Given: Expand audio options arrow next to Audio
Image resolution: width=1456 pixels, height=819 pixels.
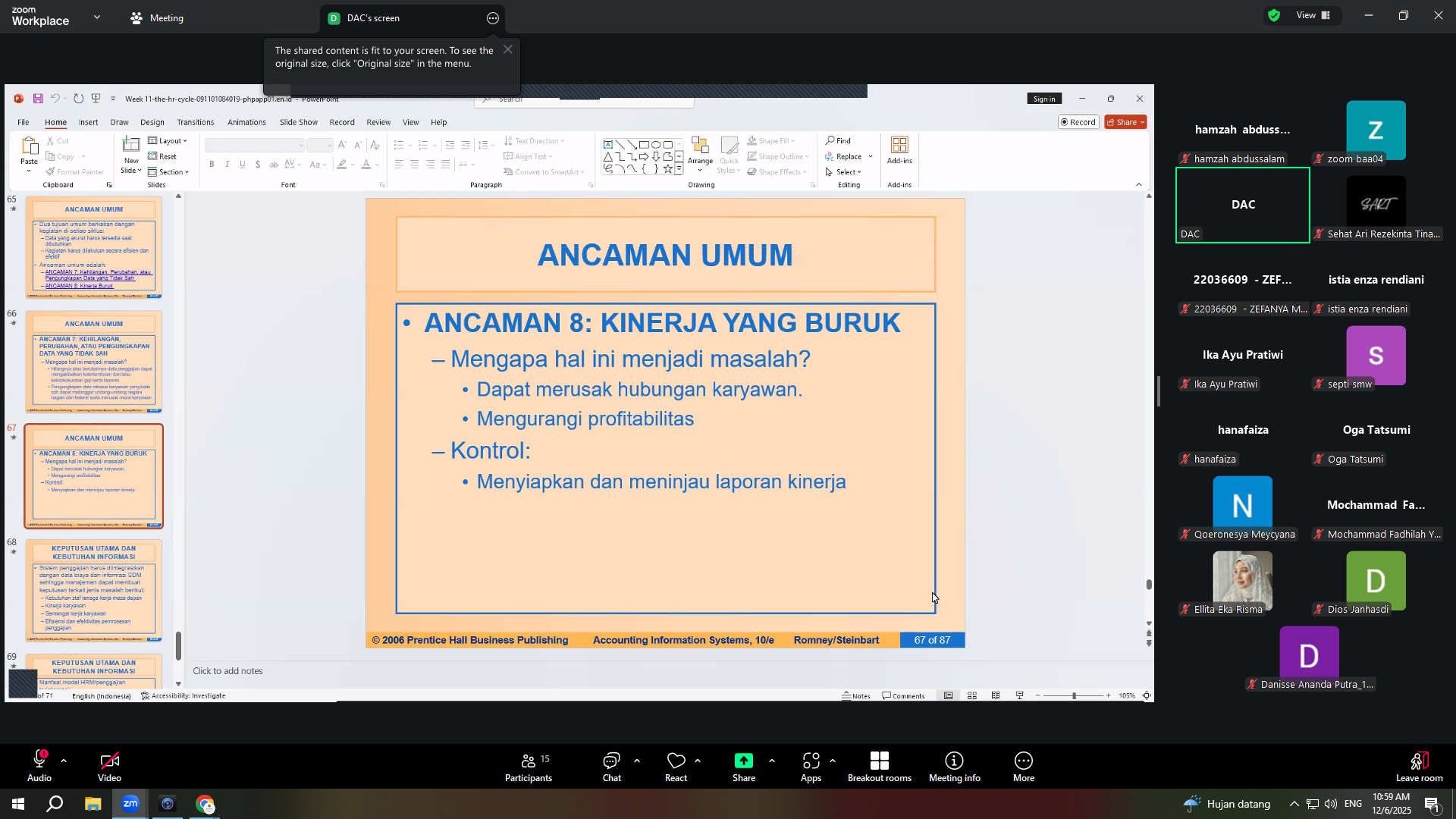Looking at the screenshot, I should (64, 761).
